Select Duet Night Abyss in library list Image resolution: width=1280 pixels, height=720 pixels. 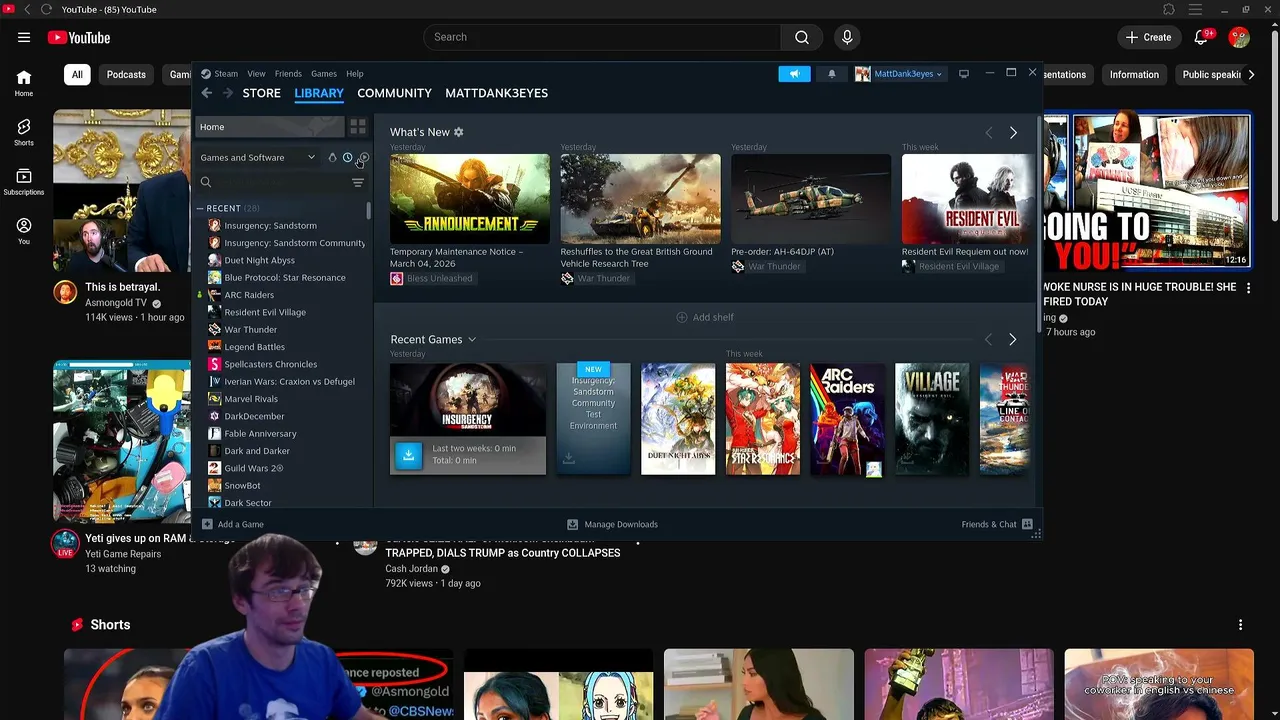[260, 260]
